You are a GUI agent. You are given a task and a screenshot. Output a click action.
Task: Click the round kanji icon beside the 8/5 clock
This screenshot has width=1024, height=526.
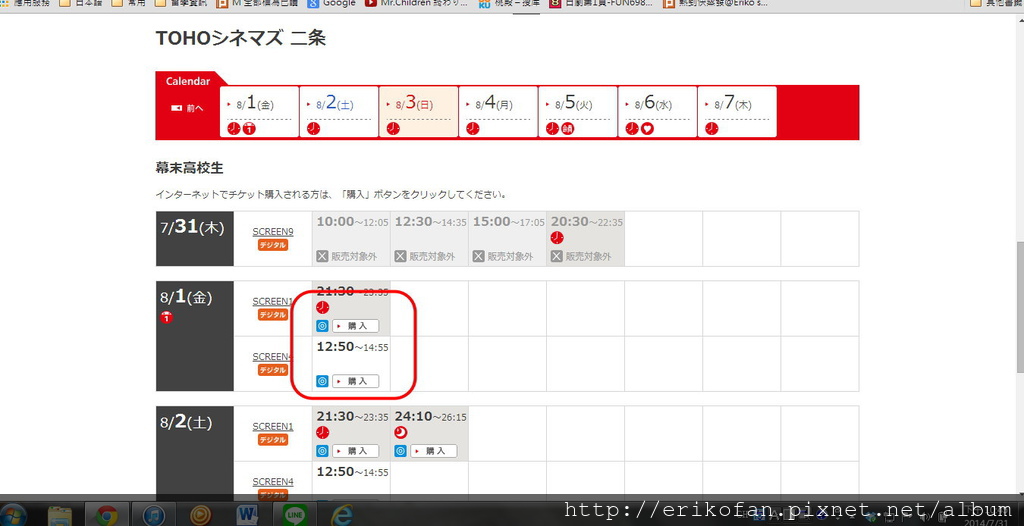tap(568, 129)
